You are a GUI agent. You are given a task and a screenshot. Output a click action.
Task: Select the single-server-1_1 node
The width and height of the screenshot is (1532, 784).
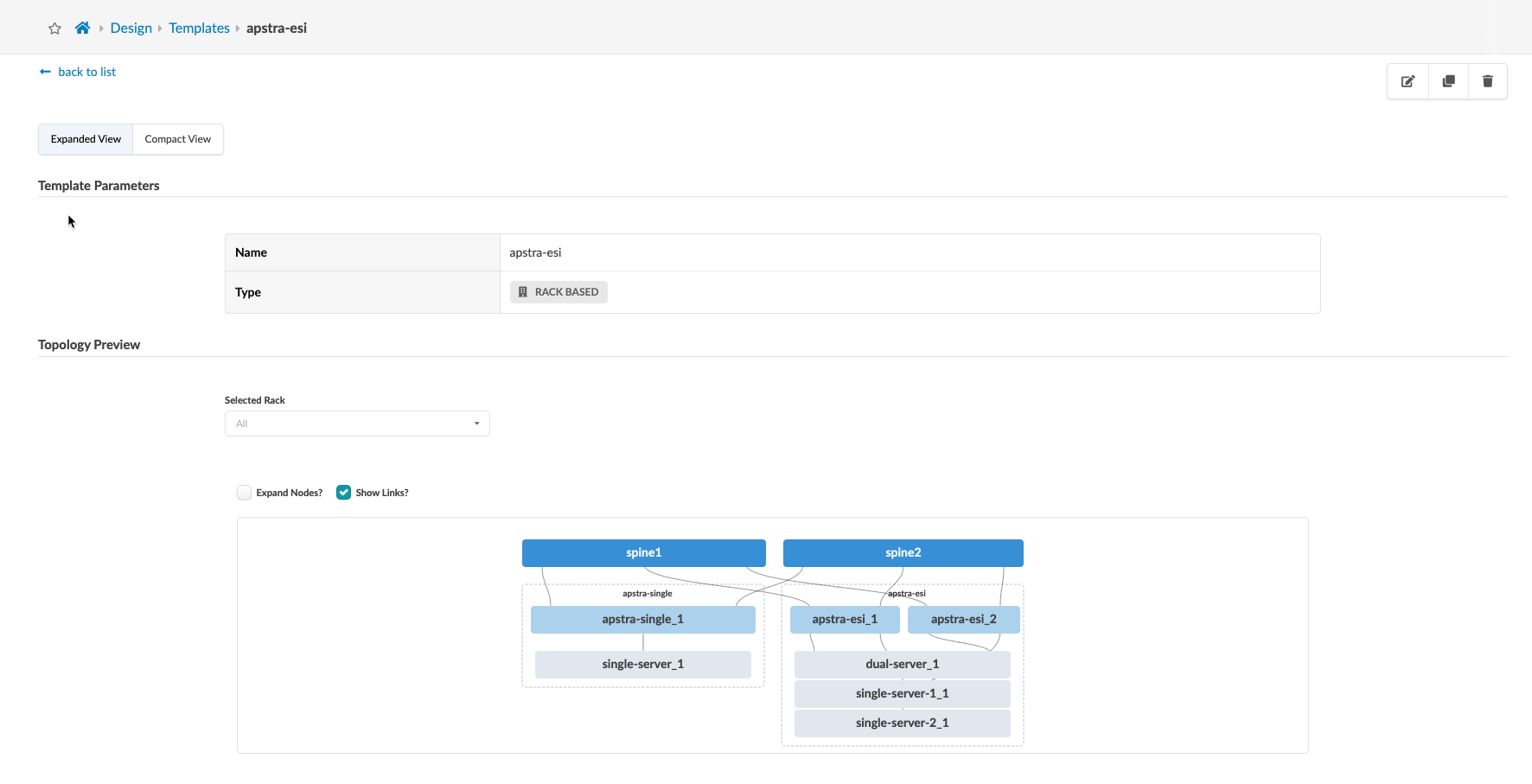point(903,694)
